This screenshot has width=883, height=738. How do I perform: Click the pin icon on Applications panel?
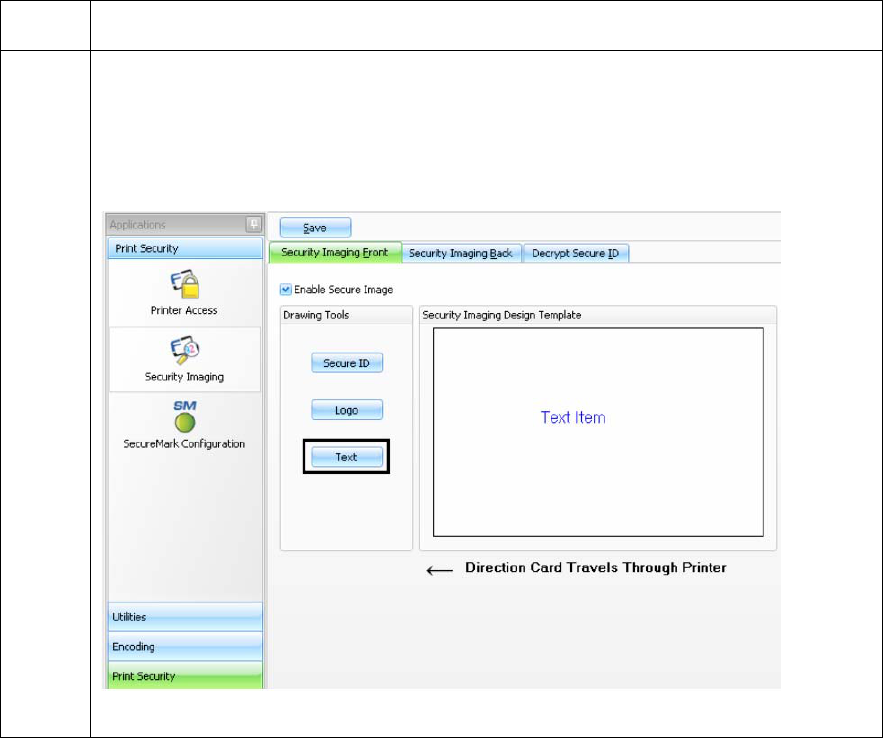(x=253, y=225)
